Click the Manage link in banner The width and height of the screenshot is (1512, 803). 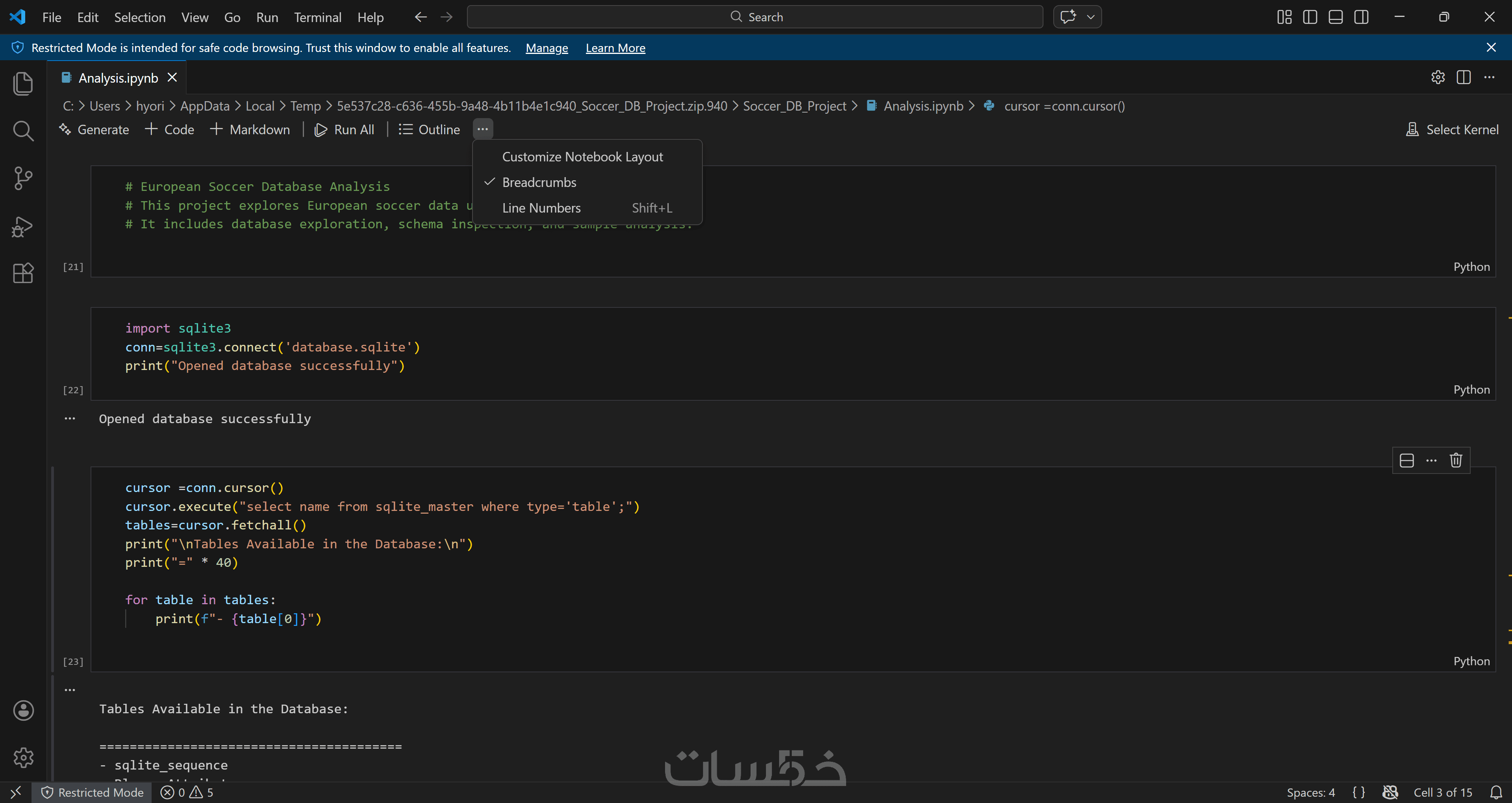547,48
